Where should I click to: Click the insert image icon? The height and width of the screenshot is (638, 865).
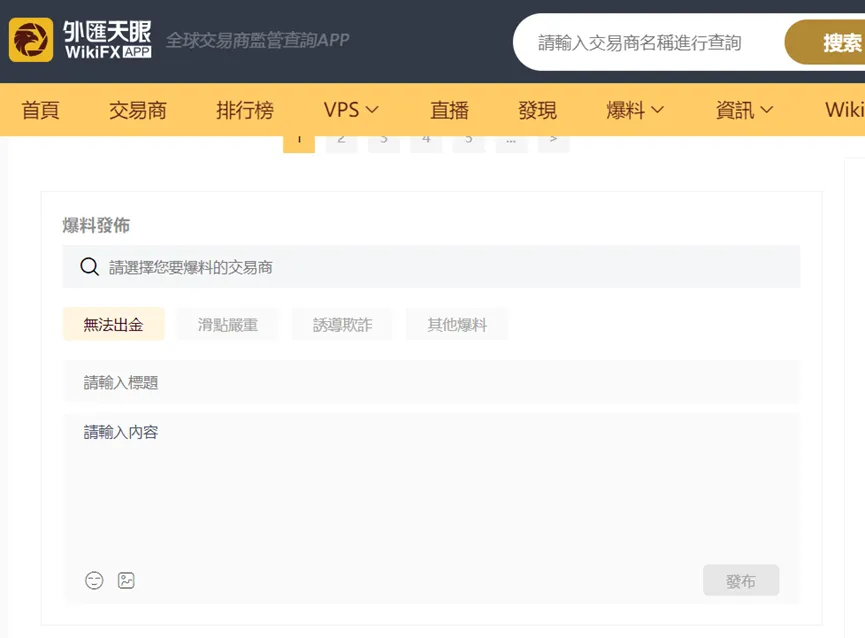point(126,581)
